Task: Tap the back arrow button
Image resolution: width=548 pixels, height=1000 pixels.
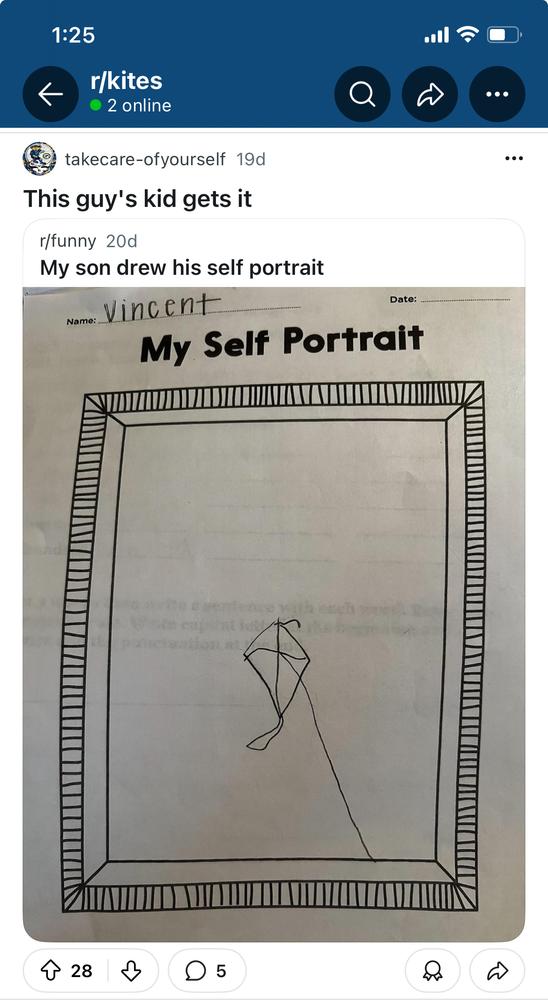Action: point(51,94)
